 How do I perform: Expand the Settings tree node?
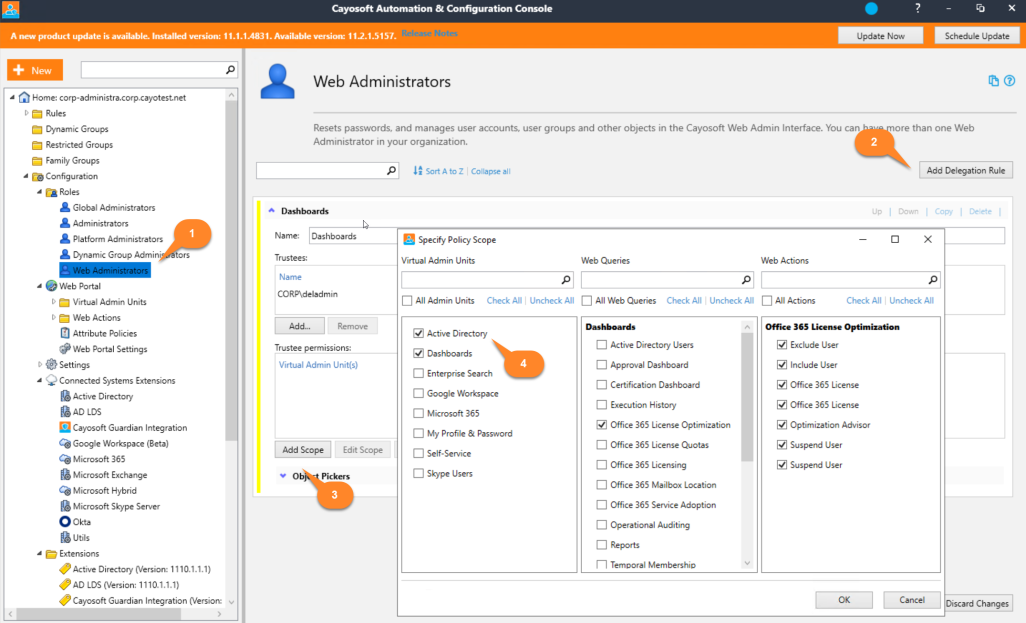tap(39, 365)
